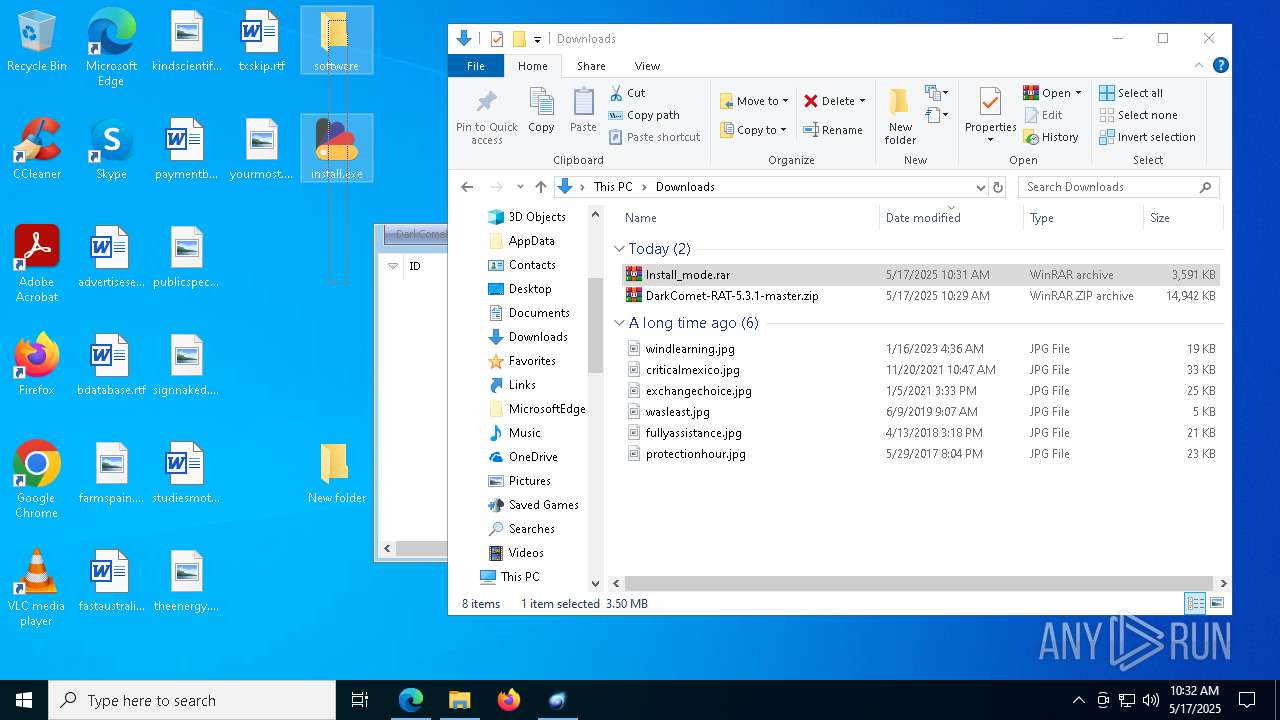The height and width of the screenshot is (720, 1280).
Task: Select the install.exe desktop icon
Action: 336,148
